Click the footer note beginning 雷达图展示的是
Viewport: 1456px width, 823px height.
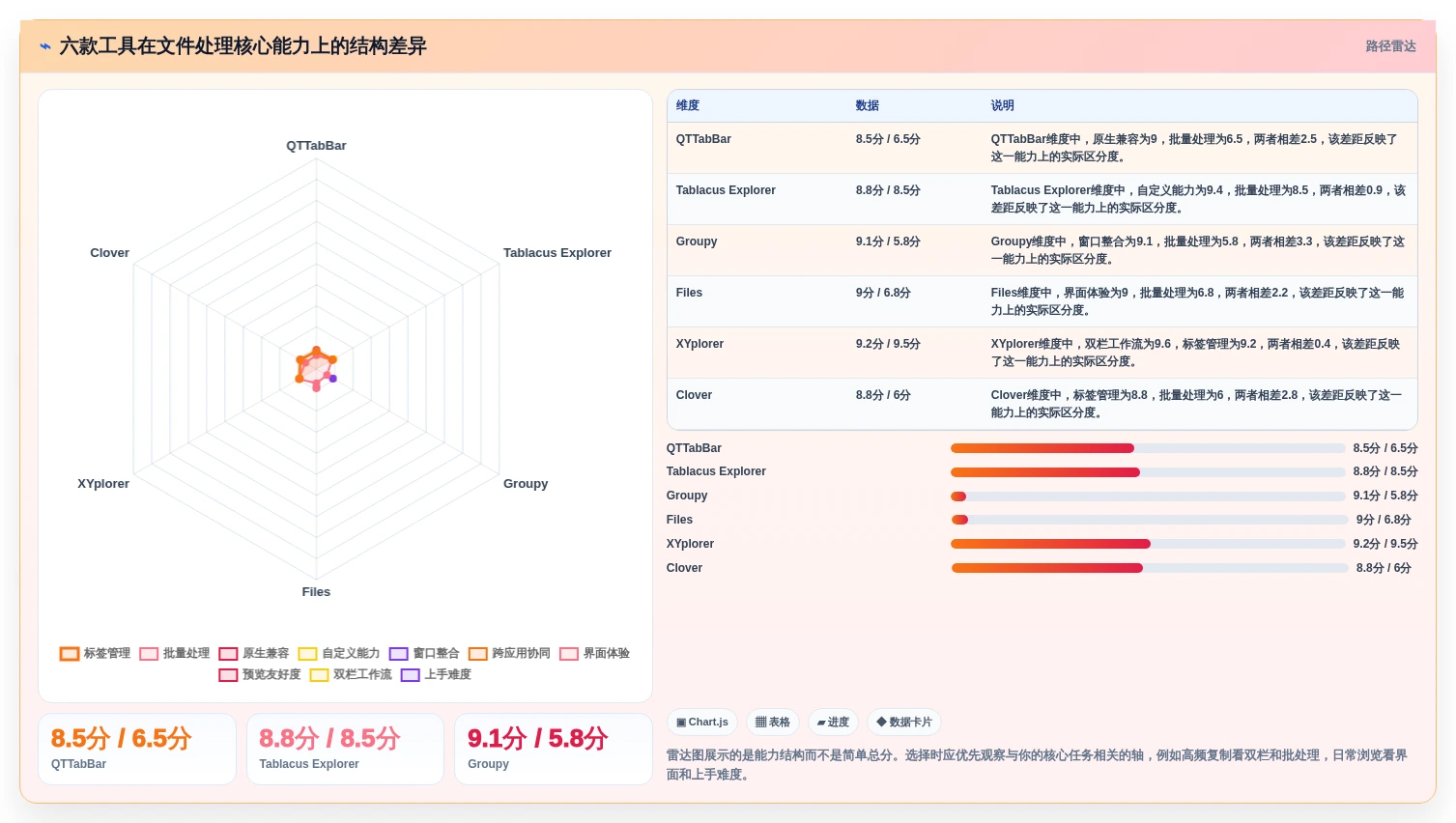(1037, 764)
